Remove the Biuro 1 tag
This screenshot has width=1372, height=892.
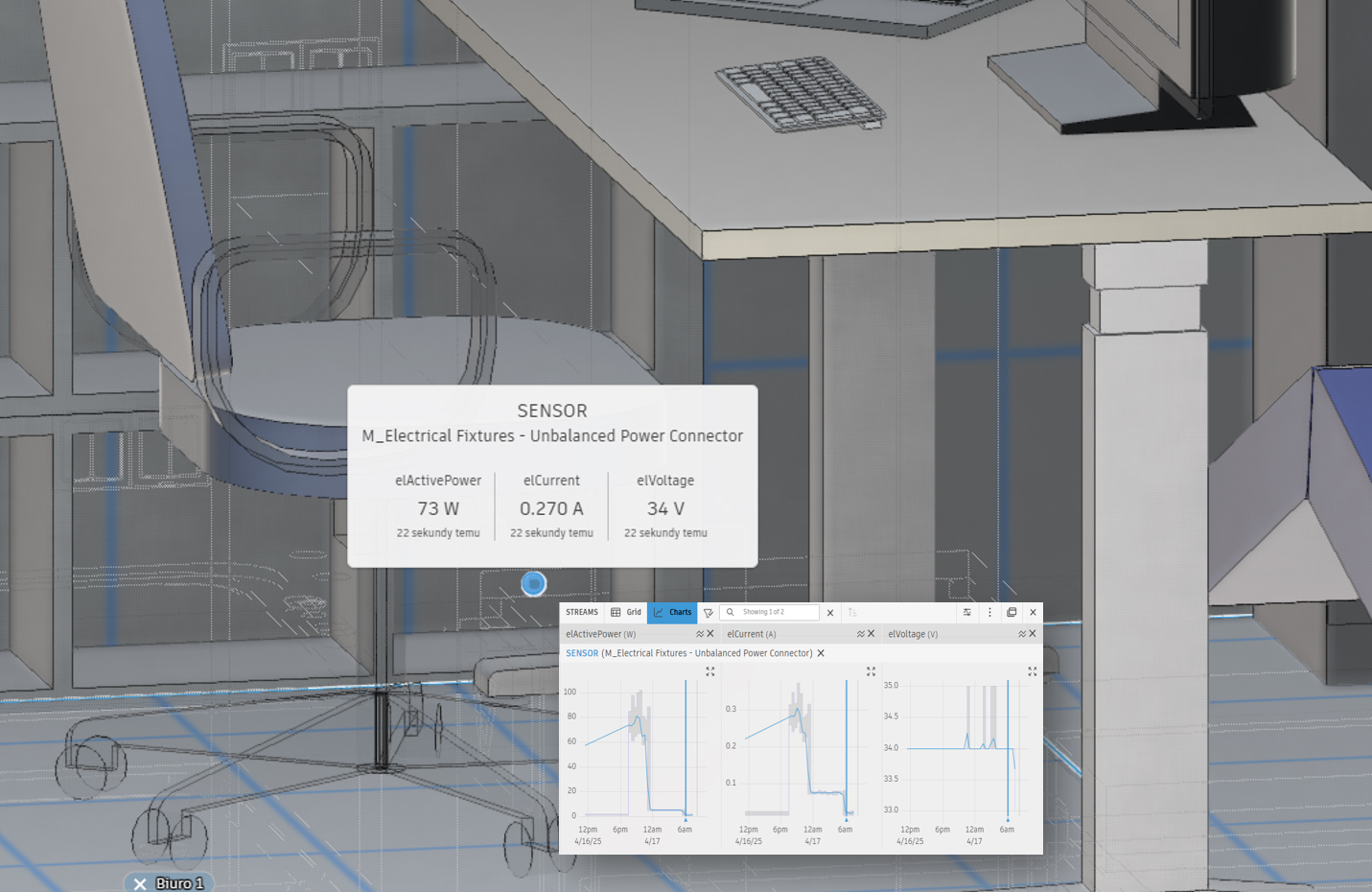[x=140, y=883]
